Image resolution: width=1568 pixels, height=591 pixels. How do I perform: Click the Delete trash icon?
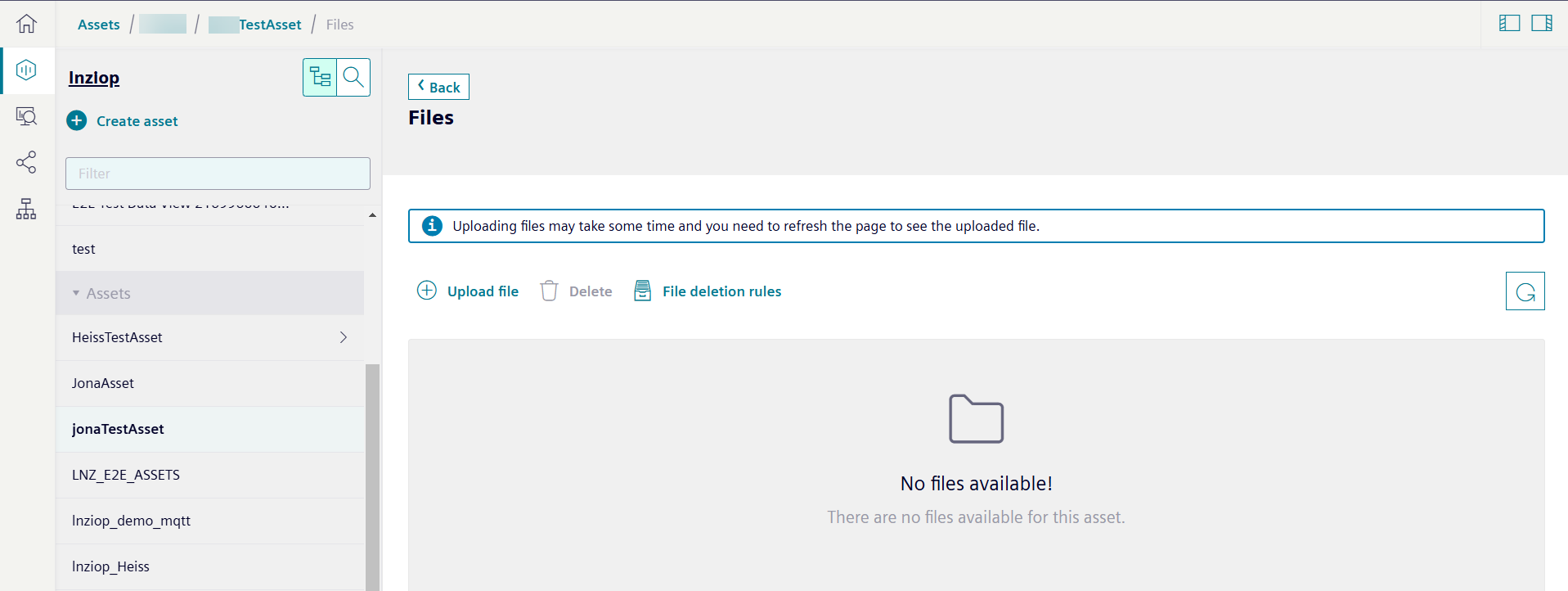[549, 291]
